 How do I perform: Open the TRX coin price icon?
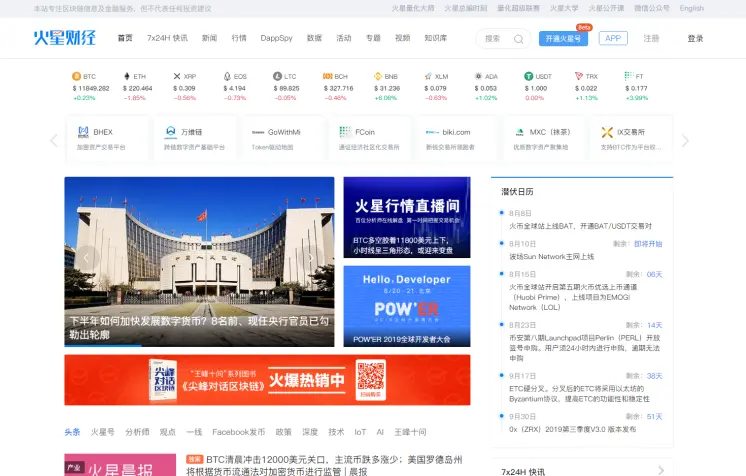pos(579,76)
